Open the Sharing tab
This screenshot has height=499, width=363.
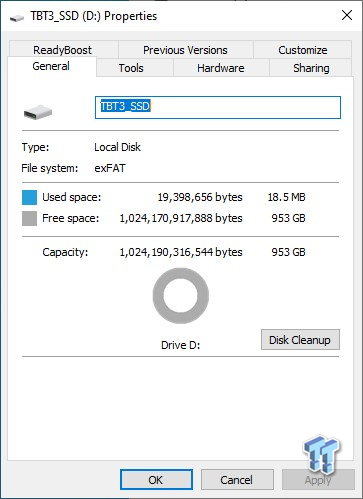click(311, 68)
